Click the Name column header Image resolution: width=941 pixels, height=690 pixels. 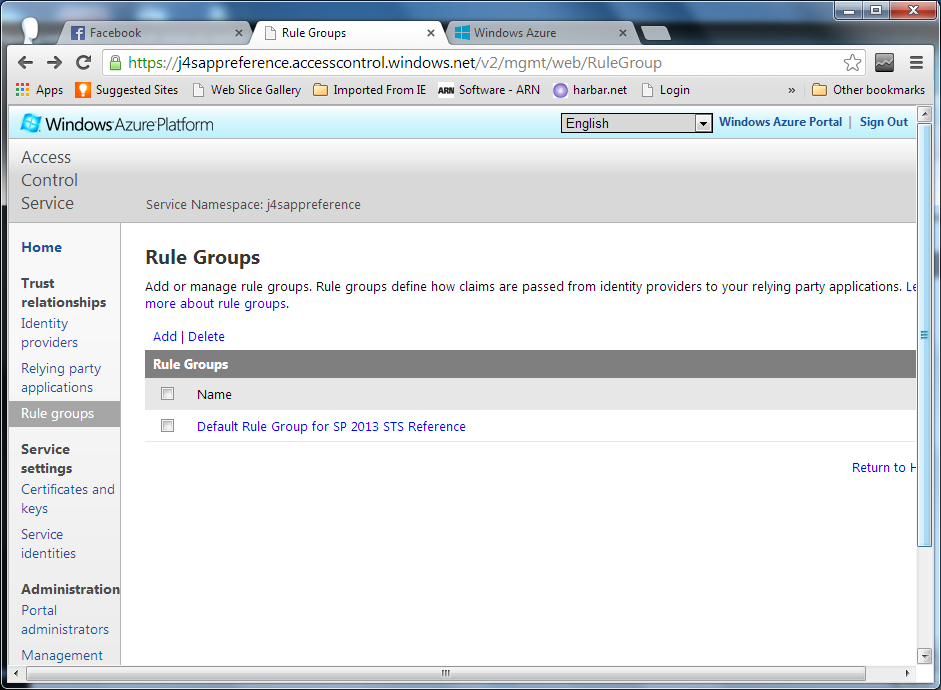click(x=214, y=394)
